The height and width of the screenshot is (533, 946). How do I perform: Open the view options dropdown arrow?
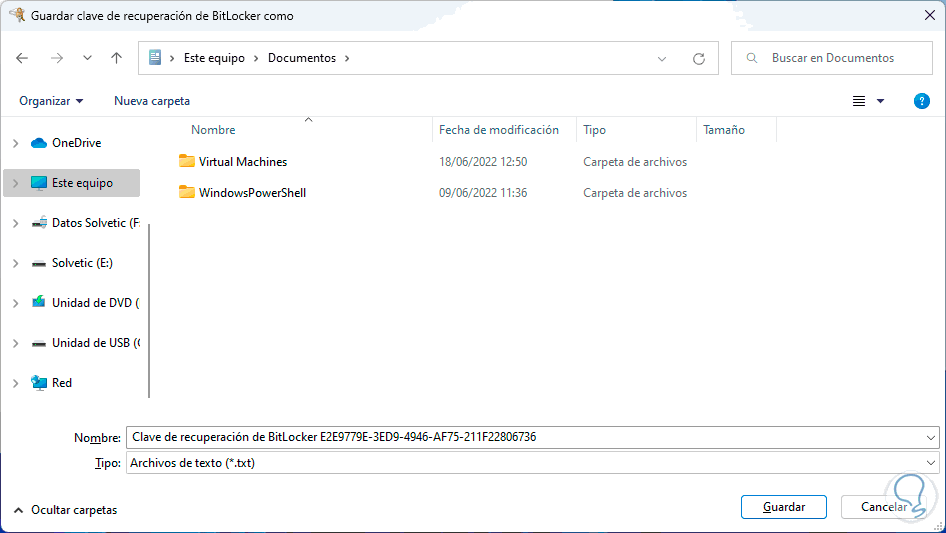coord(880,101)
